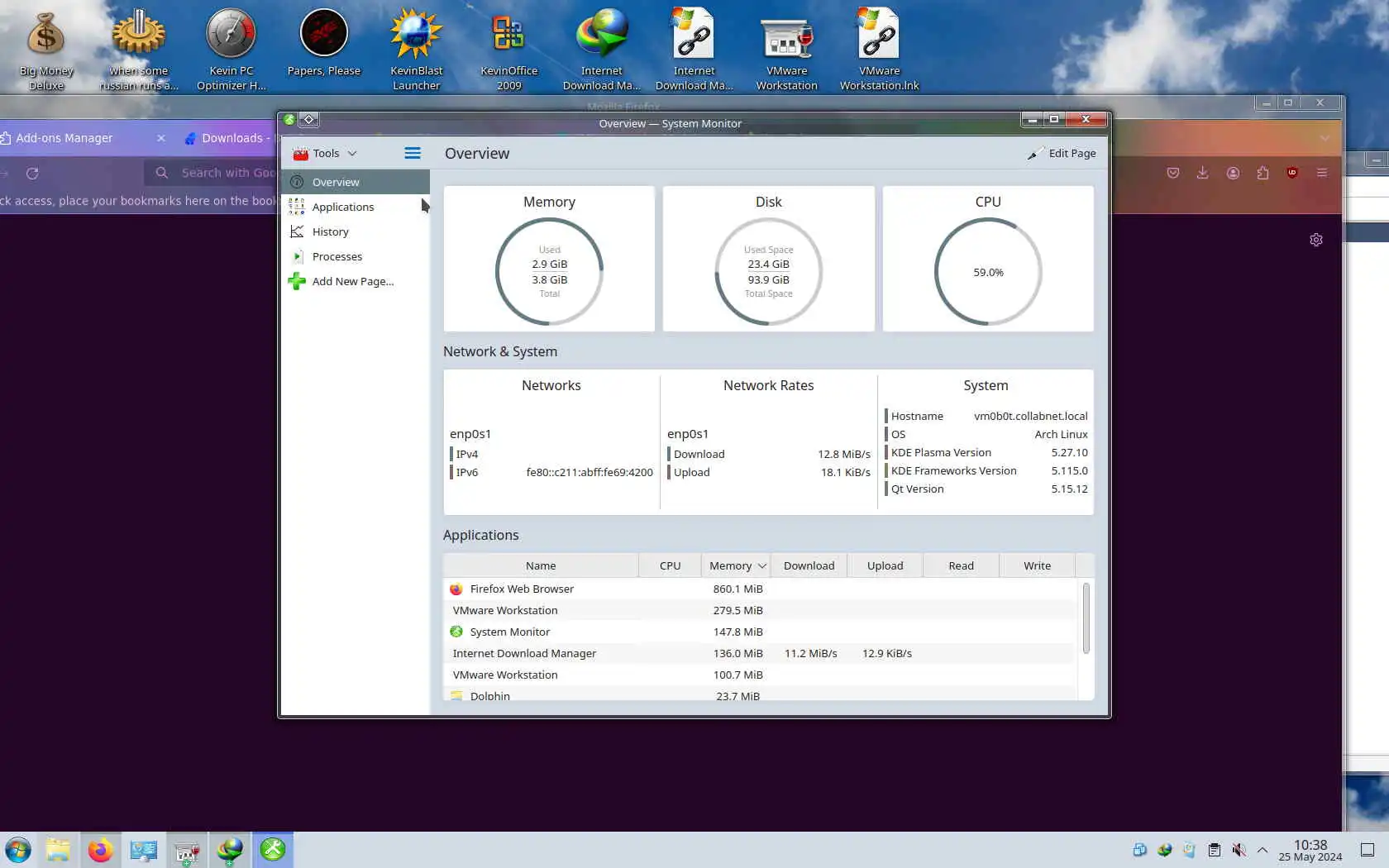The height and width of the screenshot is (868, 1389).
Task: Click Internet Download Manager on the taskbar
Action: pos(229,850)
